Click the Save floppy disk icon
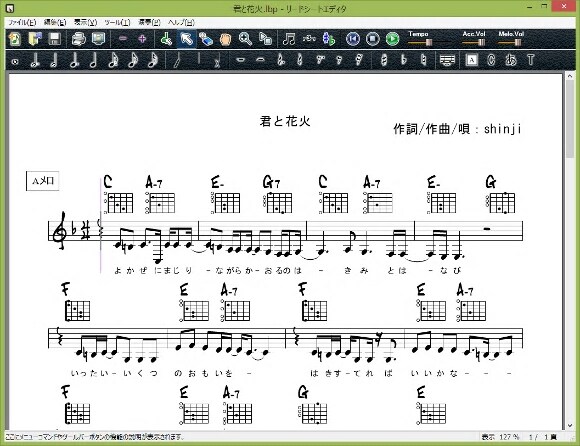 tap(55, 39)
